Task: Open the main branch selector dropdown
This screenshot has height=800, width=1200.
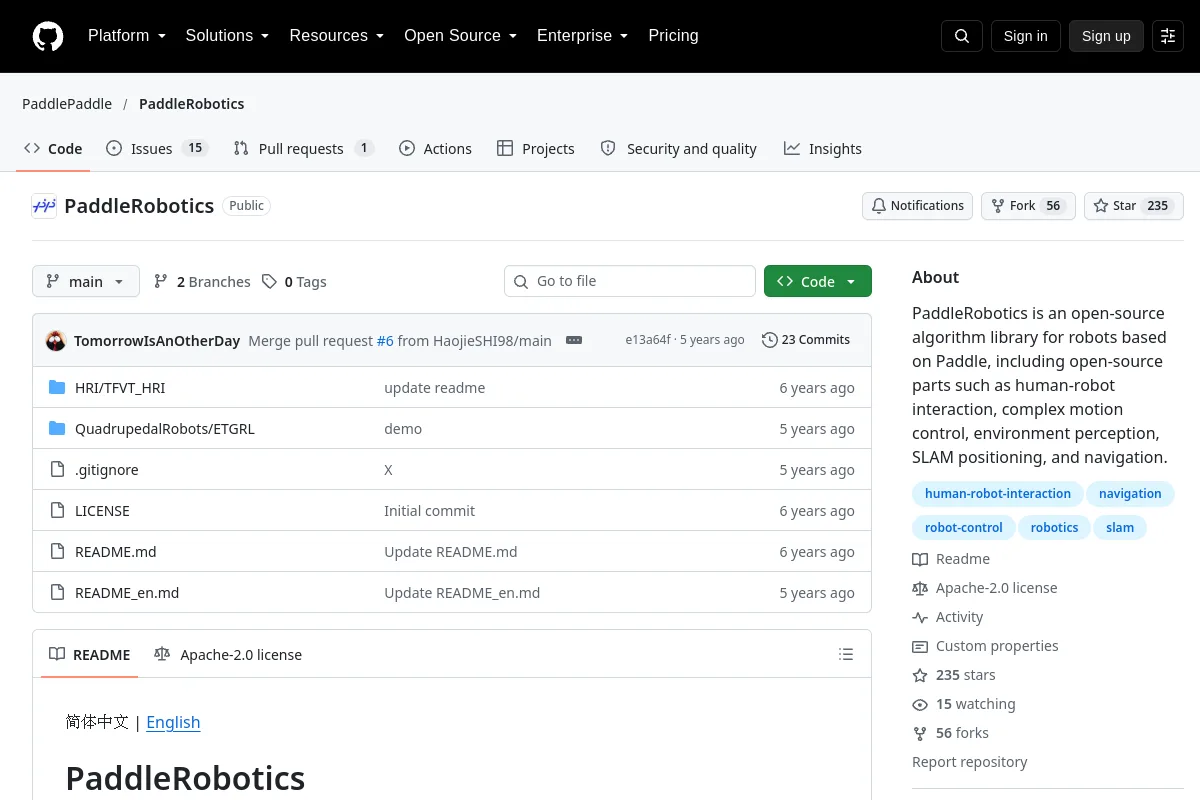Action: point(86,282)
